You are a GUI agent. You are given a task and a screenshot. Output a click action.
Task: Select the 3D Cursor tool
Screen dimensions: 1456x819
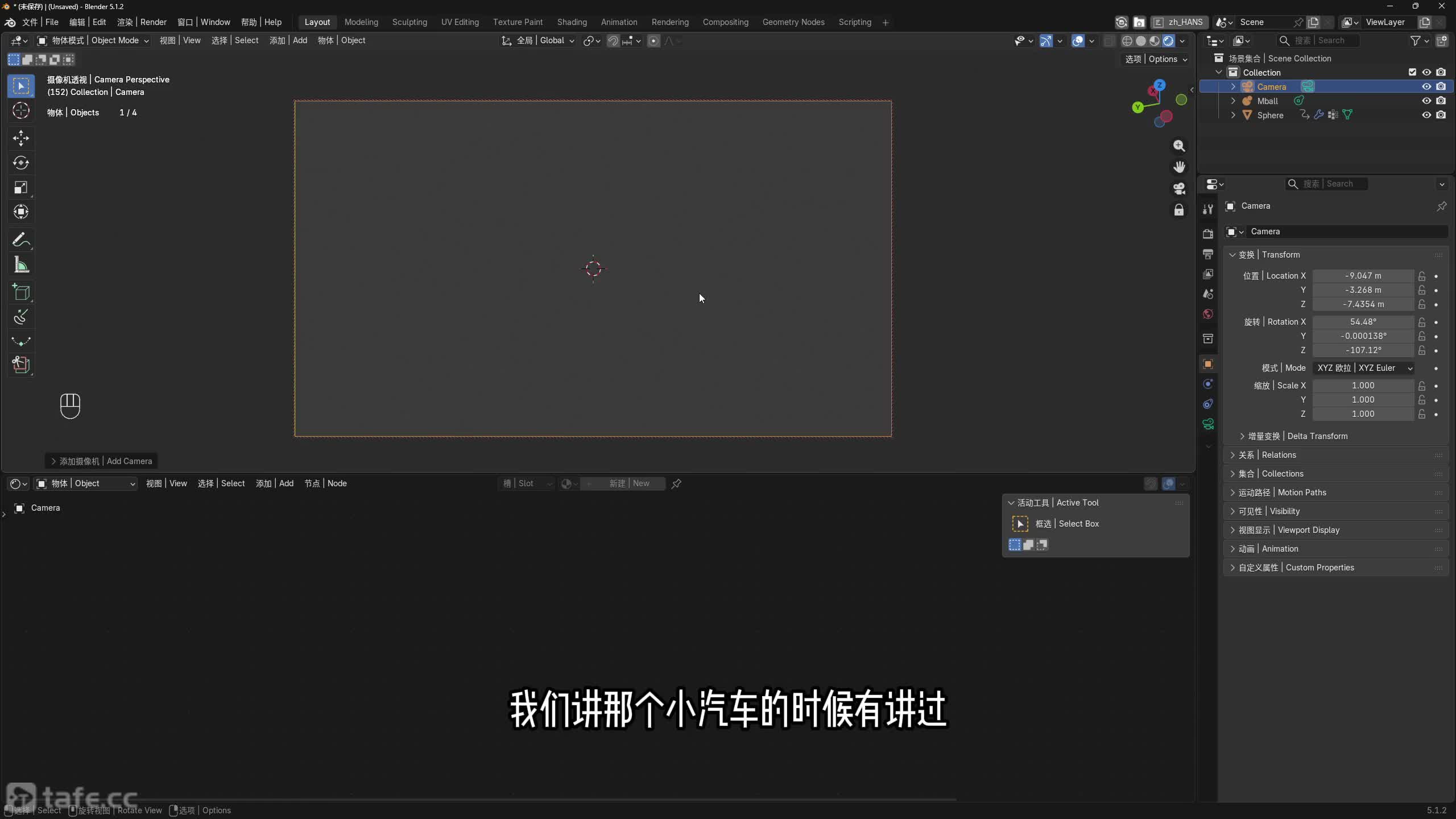[21, 110]
